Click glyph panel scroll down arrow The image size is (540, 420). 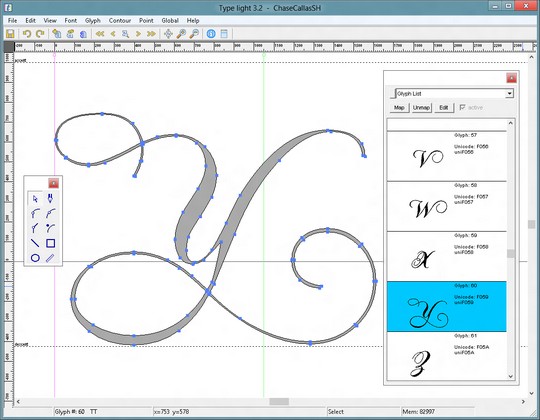pyautogui.click(x=510, y=376)
